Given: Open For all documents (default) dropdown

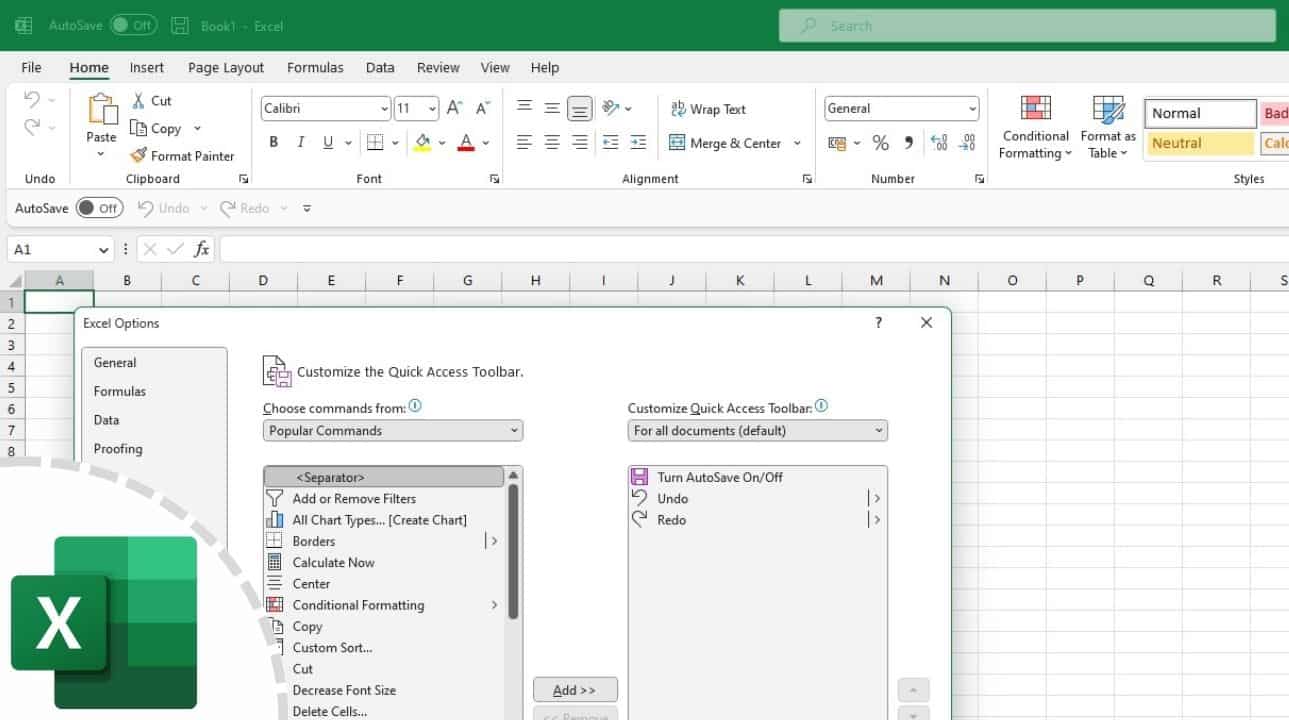Looking at the screenshot, I should pyautogui.click(x=758, y=431).
